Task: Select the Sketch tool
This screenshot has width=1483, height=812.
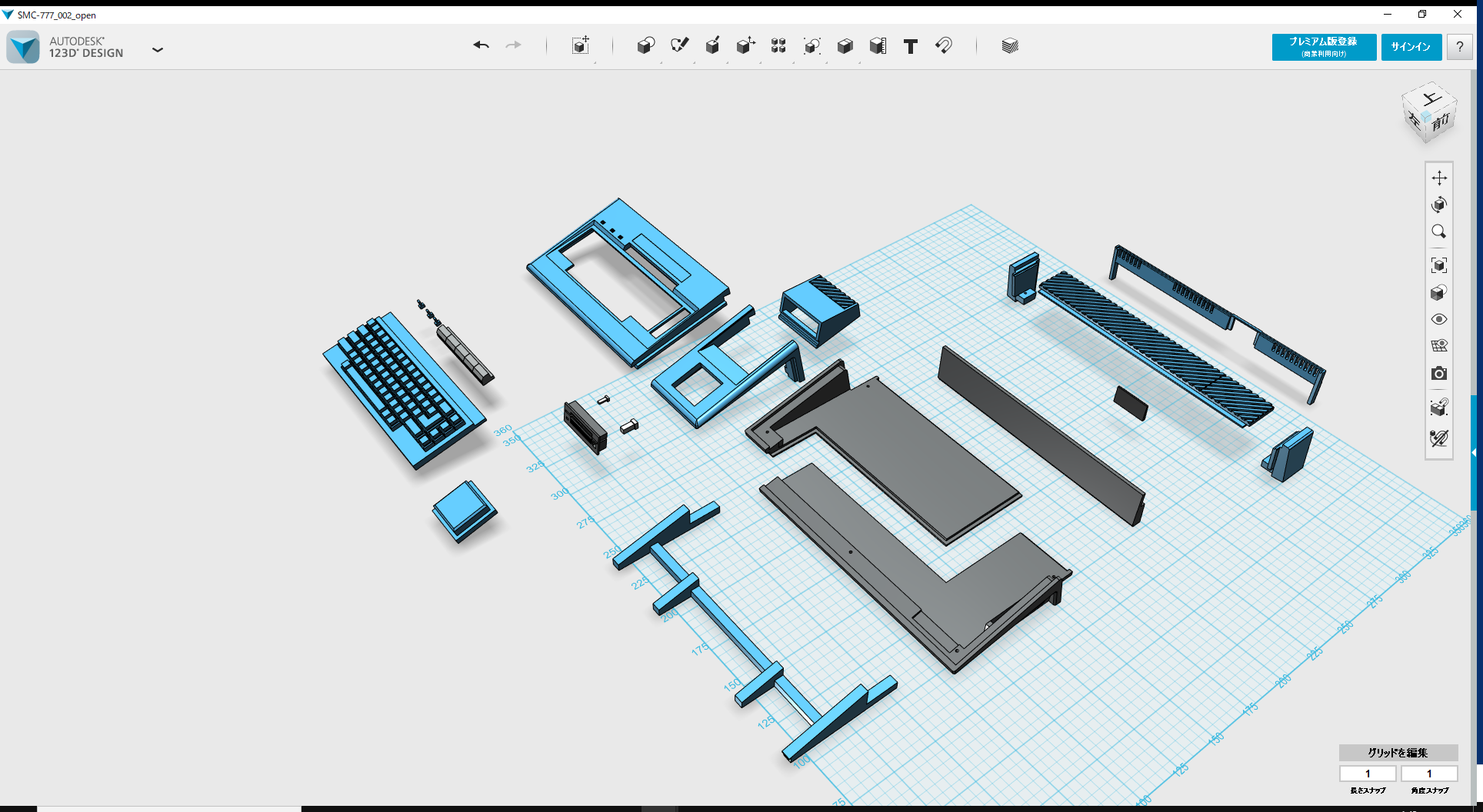Action: 679,46
